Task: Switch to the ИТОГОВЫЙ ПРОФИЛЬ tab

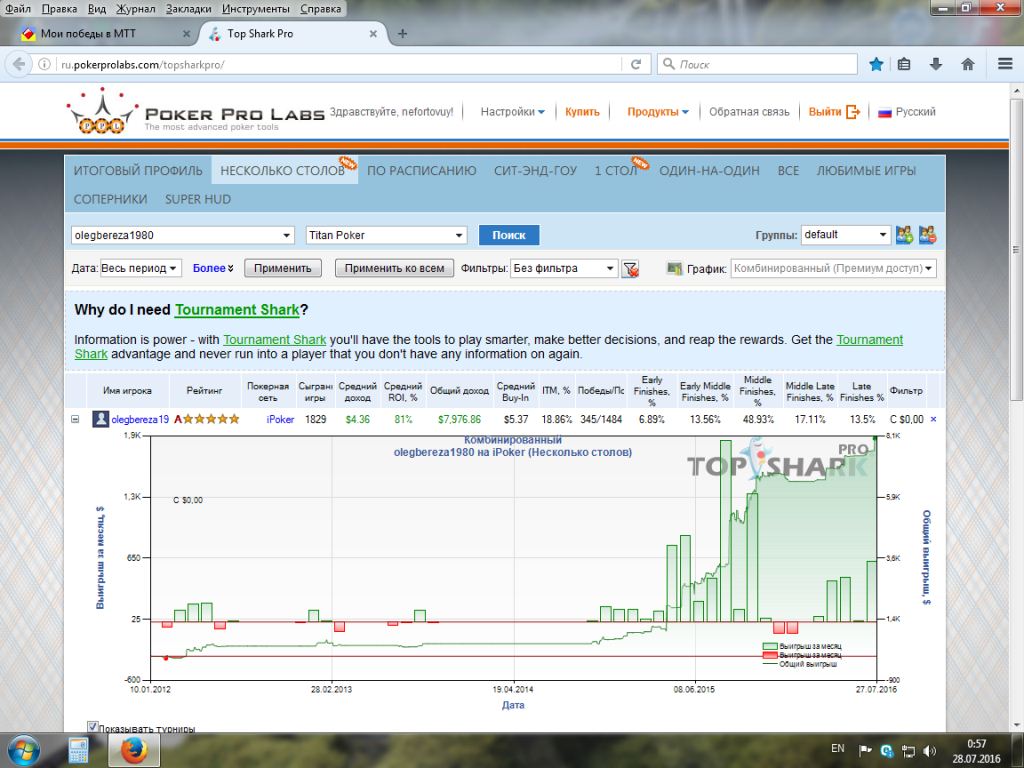Action: pyautogui.click(x=138, y=170)
